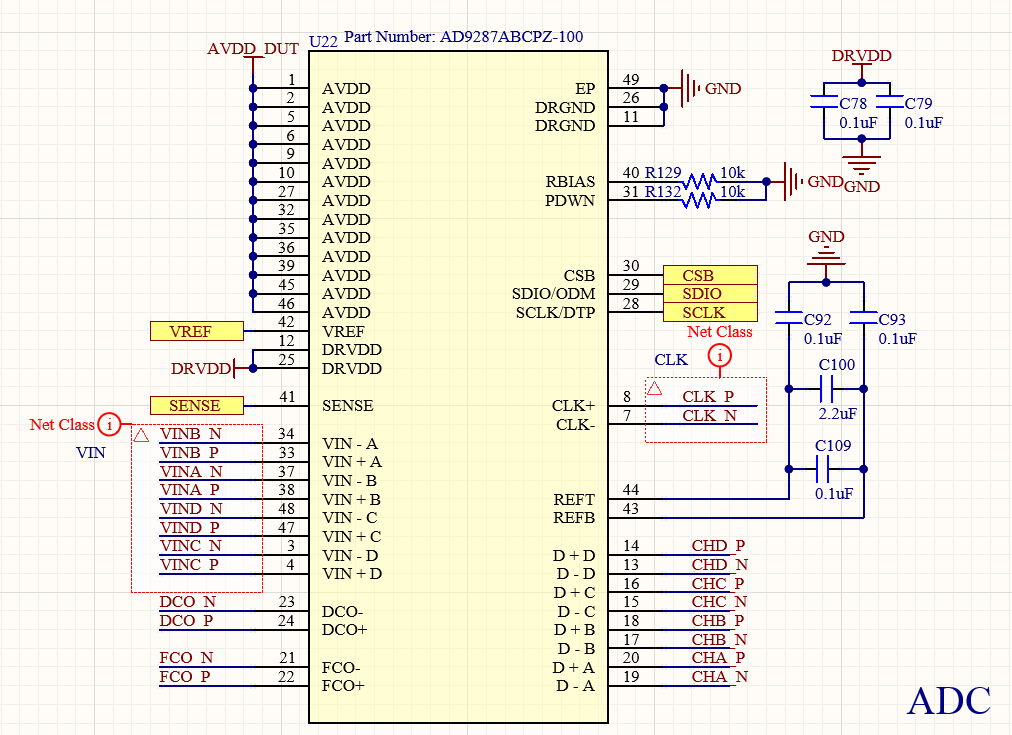This screenshot has height=735, width=1012.
Task: Select the AVDD_DUT power port label
Action: click(253, 49)
